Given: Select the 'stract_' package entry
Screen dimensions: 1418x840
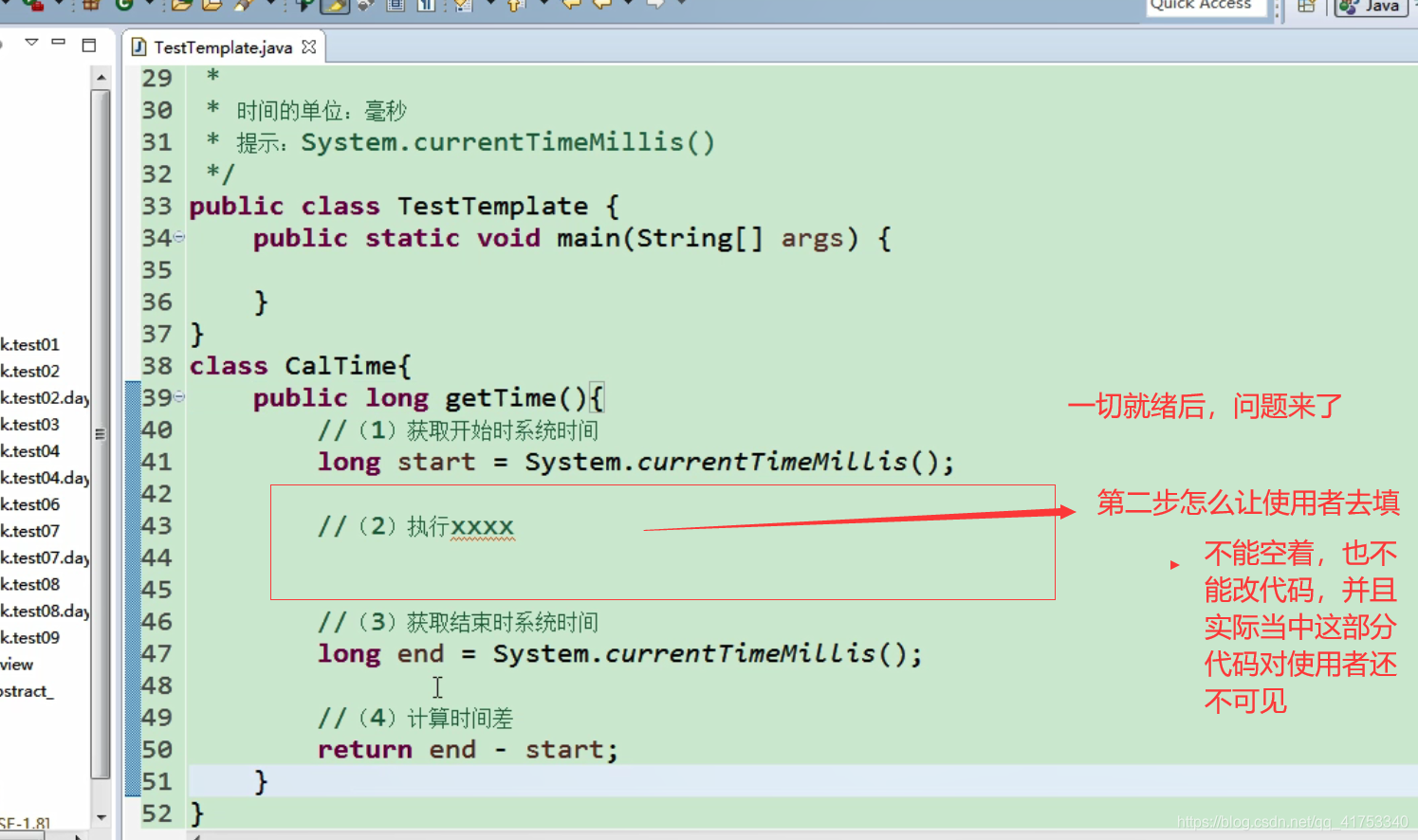Looking at the screenshot, I should coord(27,690).
